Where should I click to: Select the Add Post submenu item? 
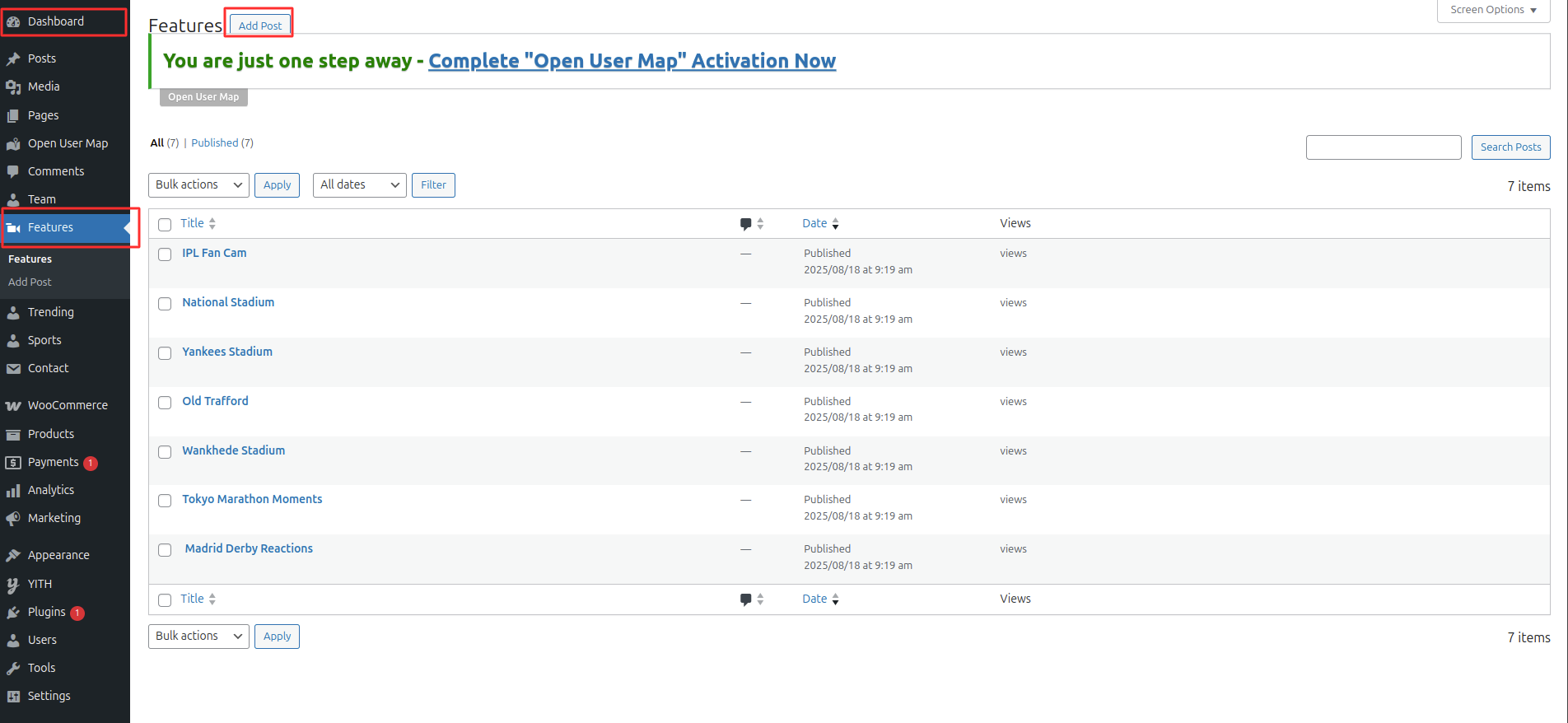30,282
